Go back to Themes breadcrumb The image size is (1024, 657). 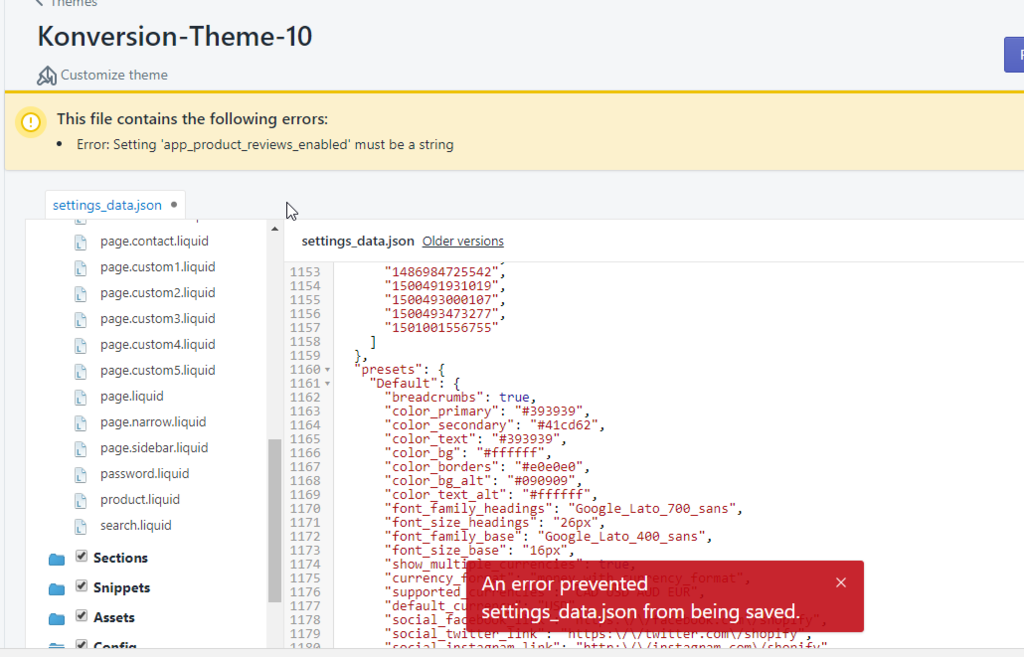point(65,3)
